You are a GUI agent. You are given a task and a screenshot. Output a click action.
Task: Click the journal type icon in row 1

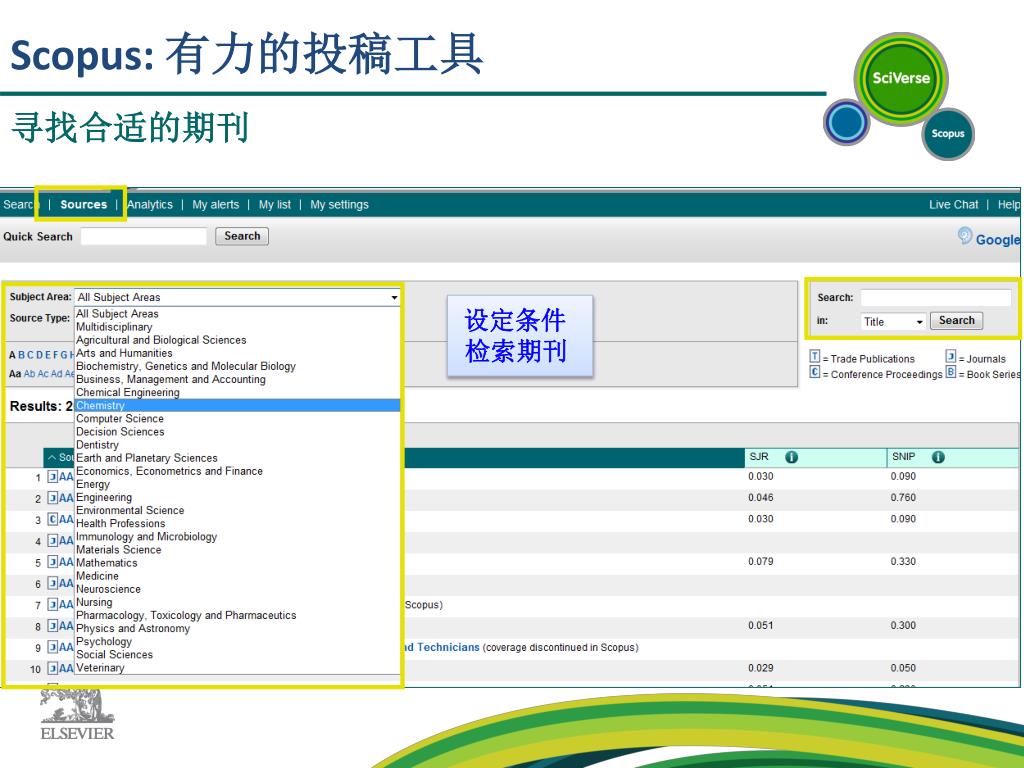pos(53,477)
